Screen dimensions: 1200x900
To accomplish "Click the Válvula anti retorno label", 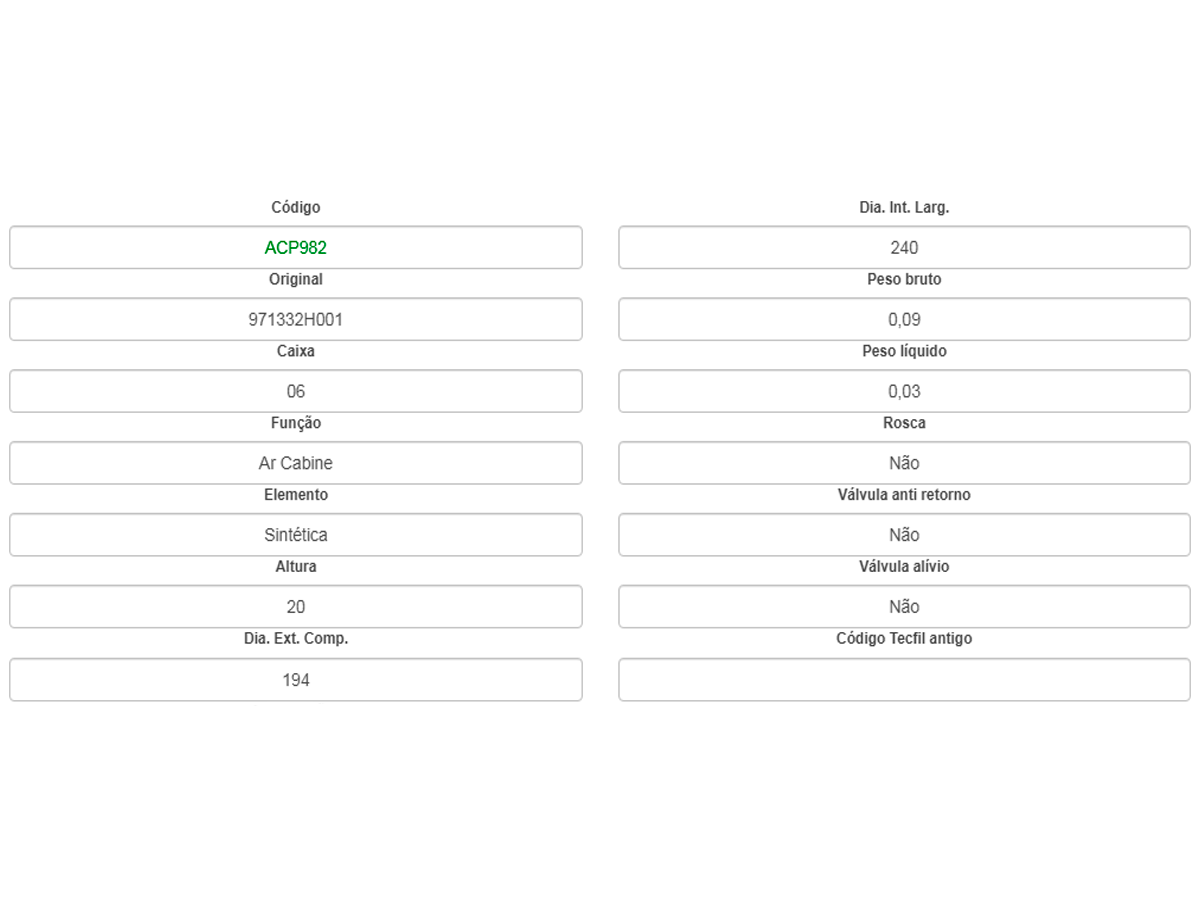I will click(x=904, y=495).
